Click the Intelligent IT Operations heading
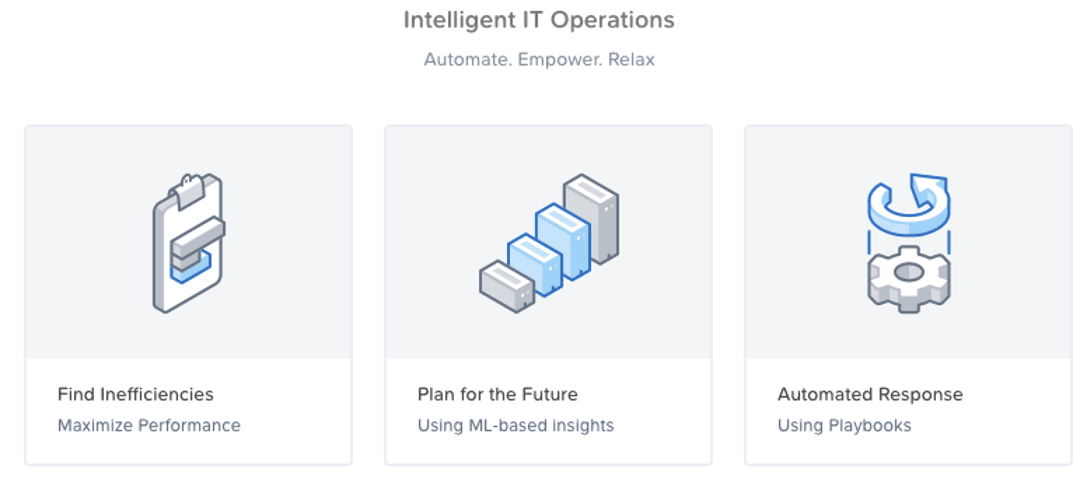 point(539,21)
